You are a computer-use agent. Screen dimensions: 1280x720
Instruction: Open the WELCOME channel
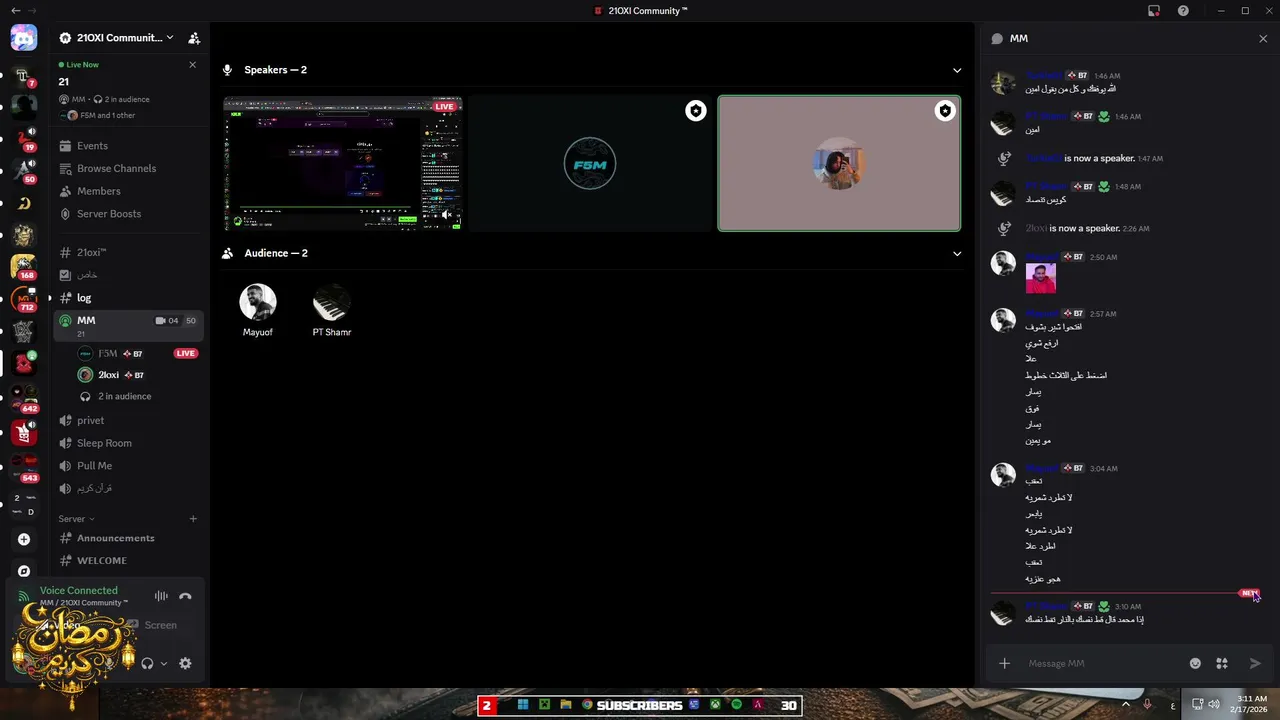tap(130, 561)
